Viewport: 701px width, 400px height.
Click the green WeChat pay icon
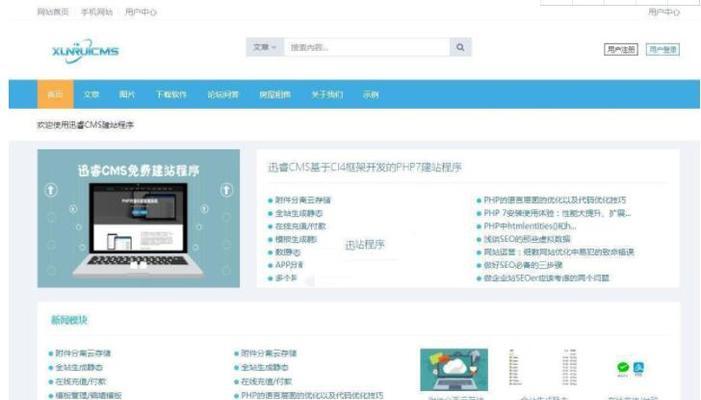pyautogui.click(x=623, y=368)
